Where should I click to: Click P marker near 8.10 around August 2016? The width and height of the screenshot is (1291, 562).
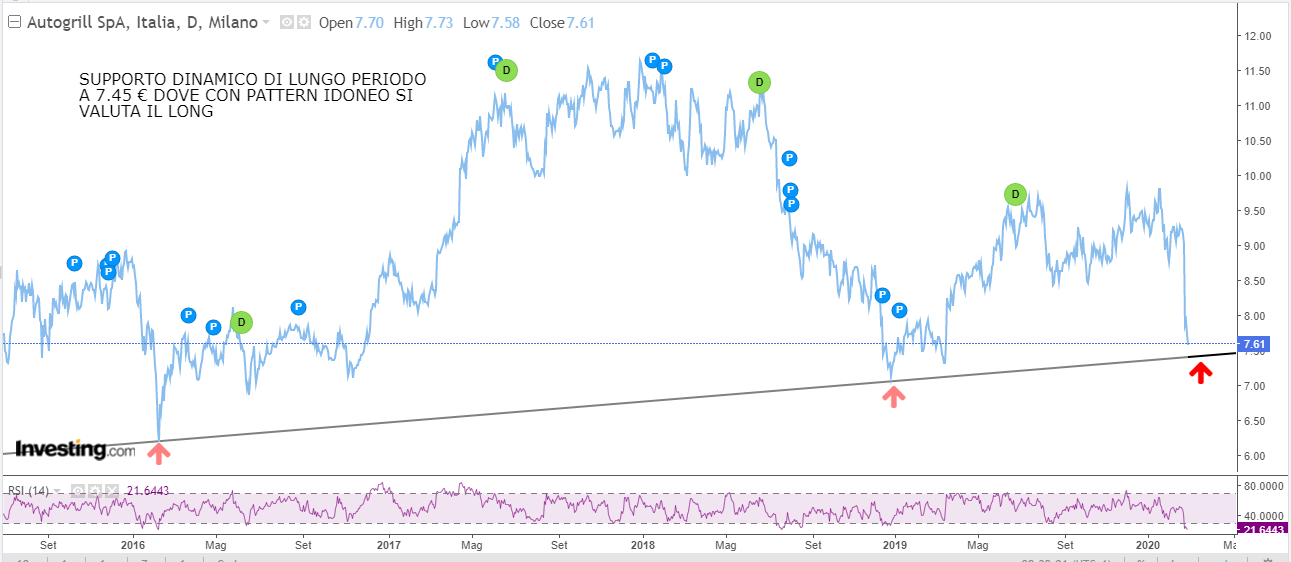[x=298, y=307]
